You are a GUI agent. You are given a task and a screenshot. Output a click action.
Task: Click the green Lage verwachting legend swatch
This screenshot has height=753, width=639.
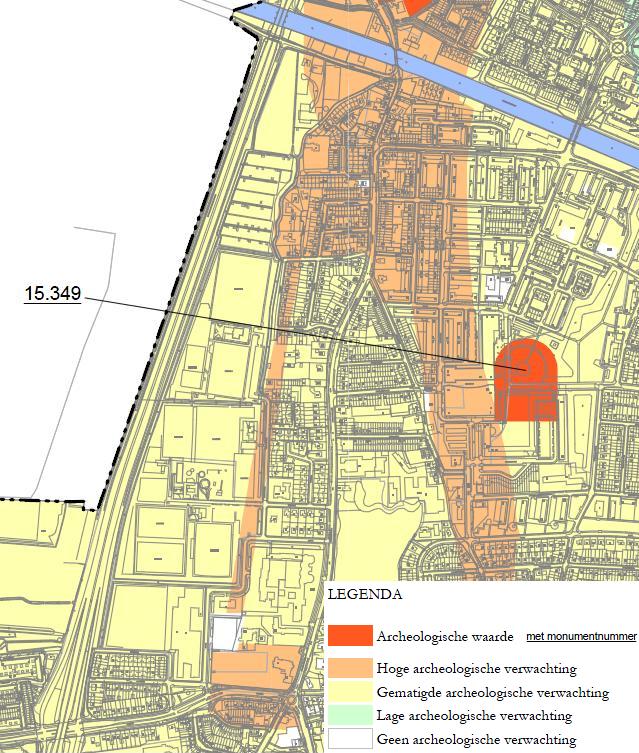350,715
